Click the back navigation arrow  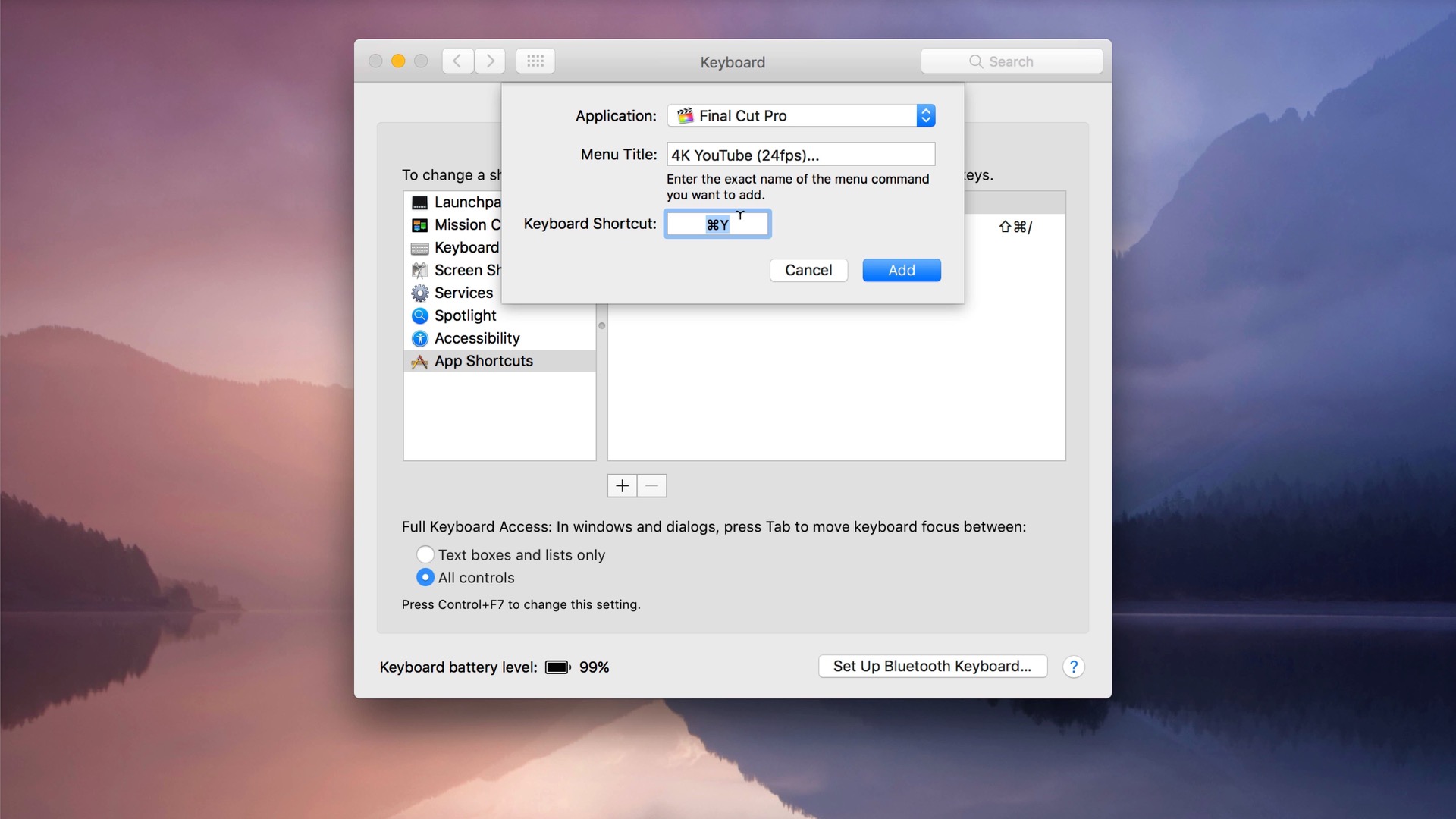click(x=457, y=61)
